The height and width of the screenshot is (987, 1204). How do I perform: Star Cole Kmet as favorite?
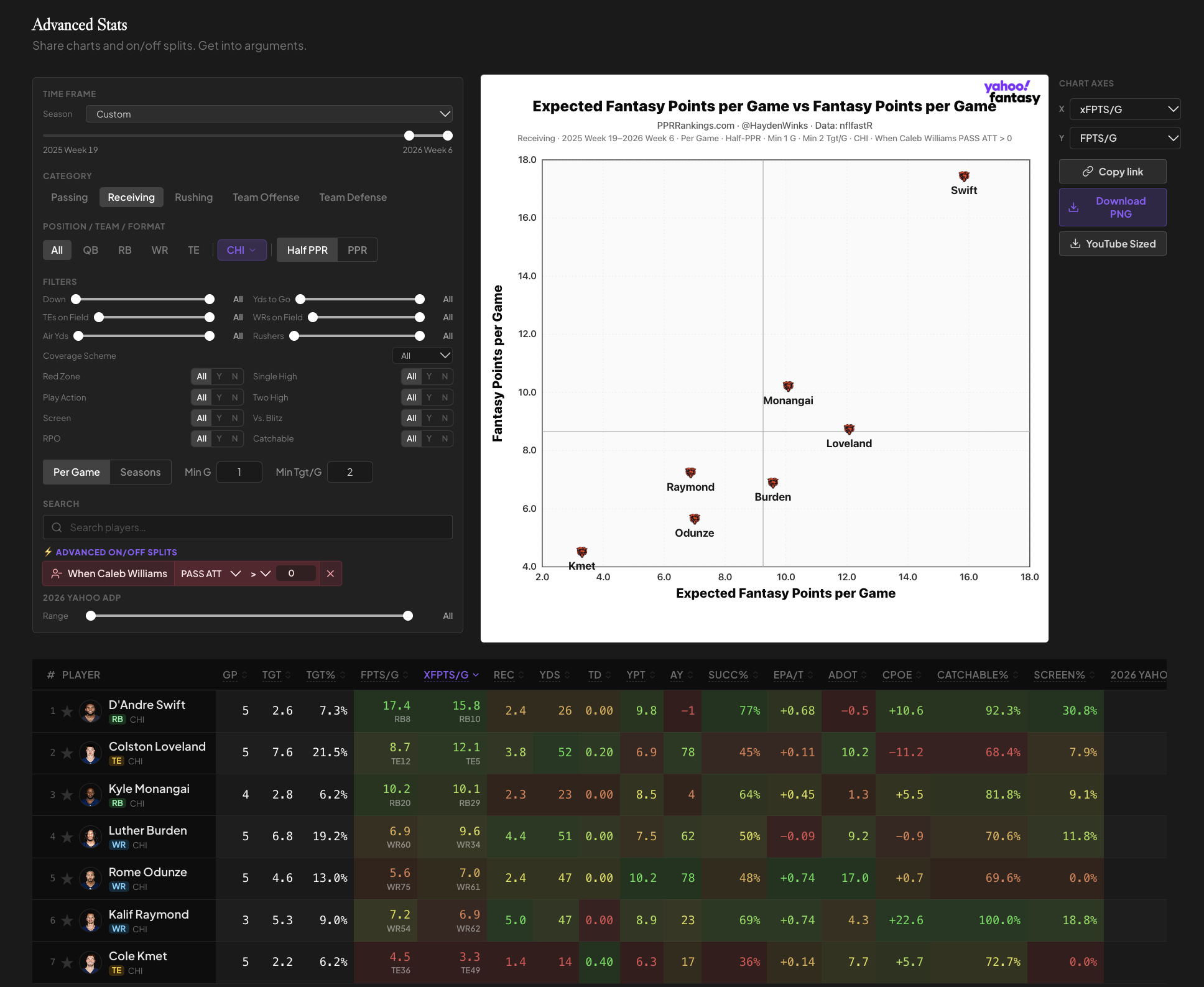(x=67, y=962)
